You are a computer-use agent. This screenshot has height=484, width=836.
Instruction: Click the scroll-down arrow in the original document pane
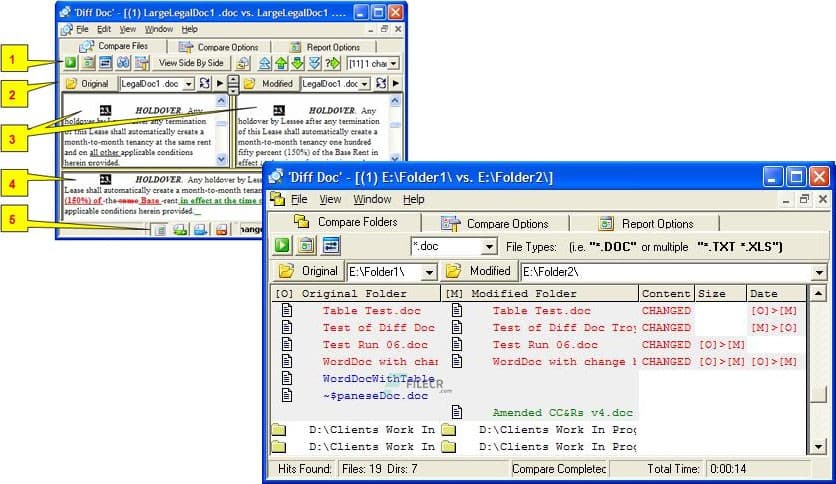click(x=222, y=159)
